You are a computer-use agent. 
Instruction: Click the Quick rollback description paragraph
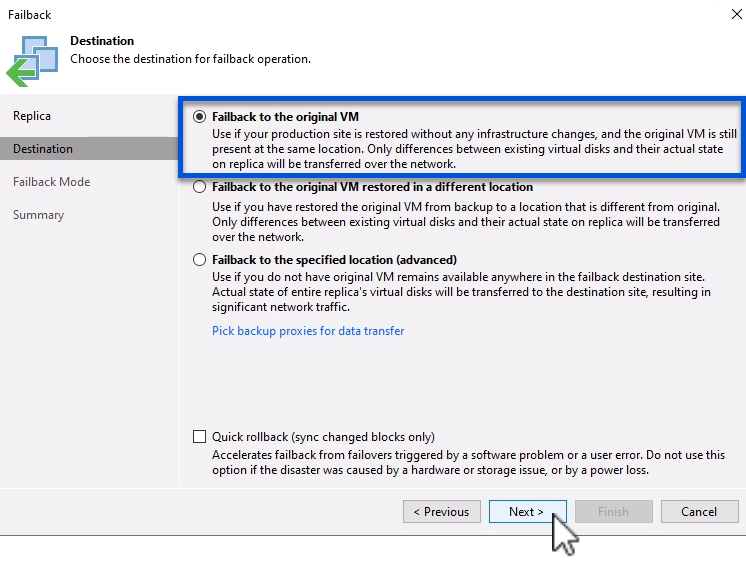(x=468, y=462)
